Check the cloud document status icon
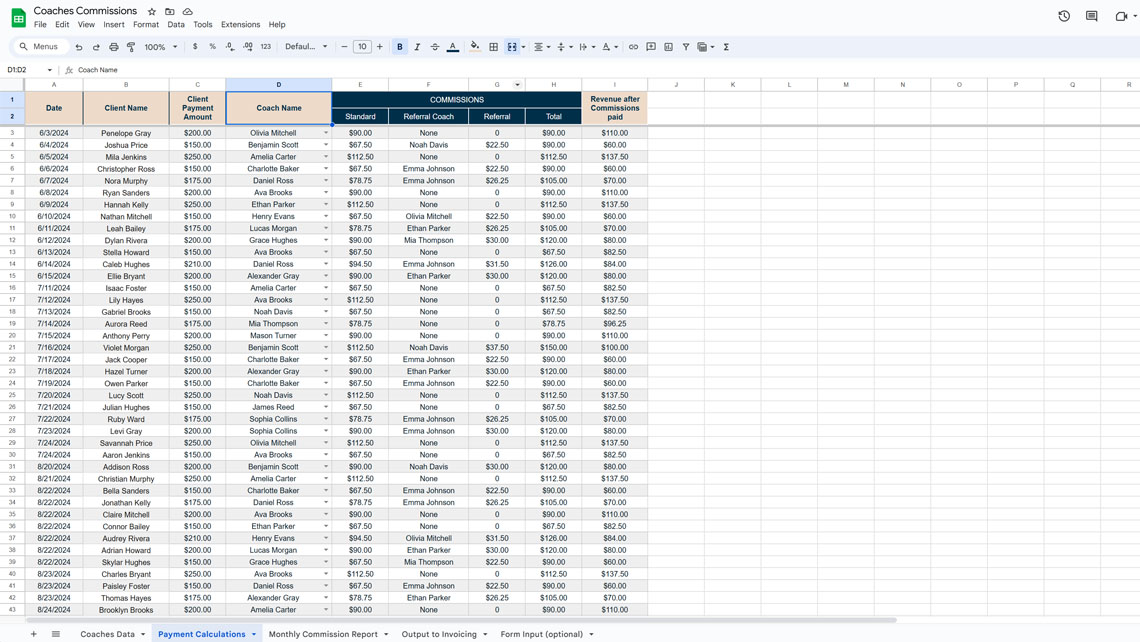1140x642 pixels. [188, 12]
